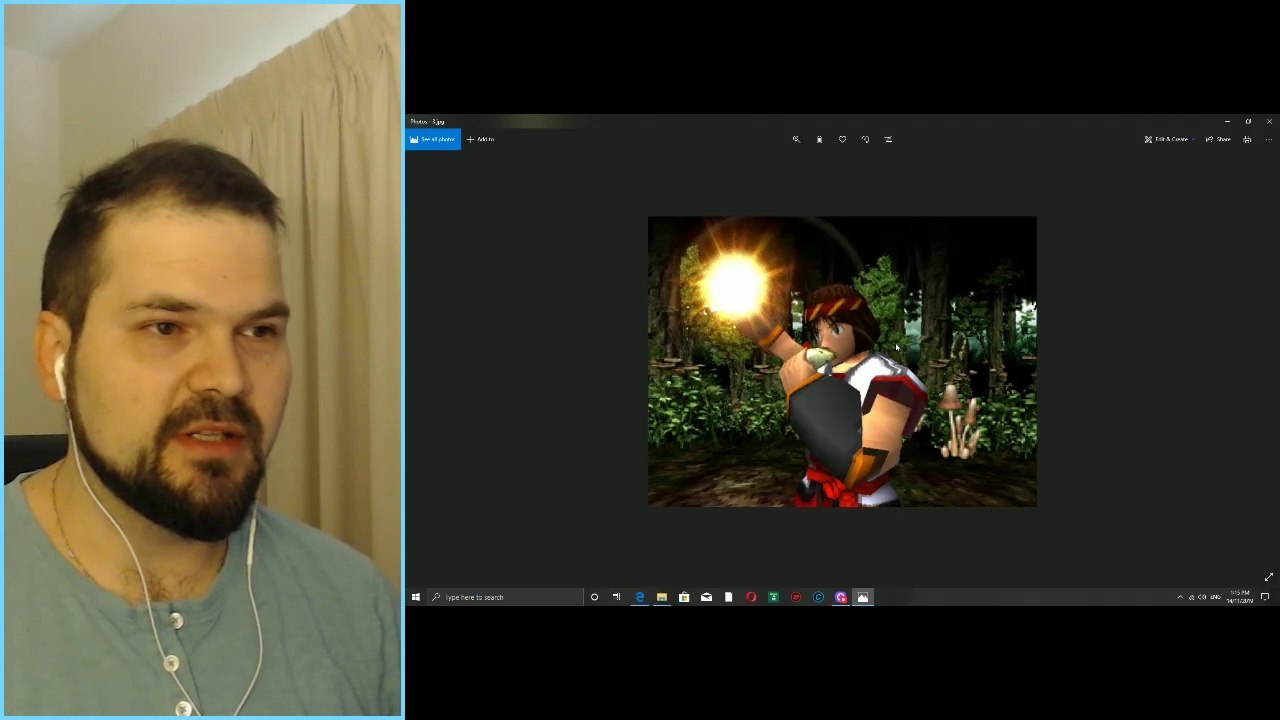Rotate the photo using the rotate icon
1280x720 pixels.
pos(865,140)
